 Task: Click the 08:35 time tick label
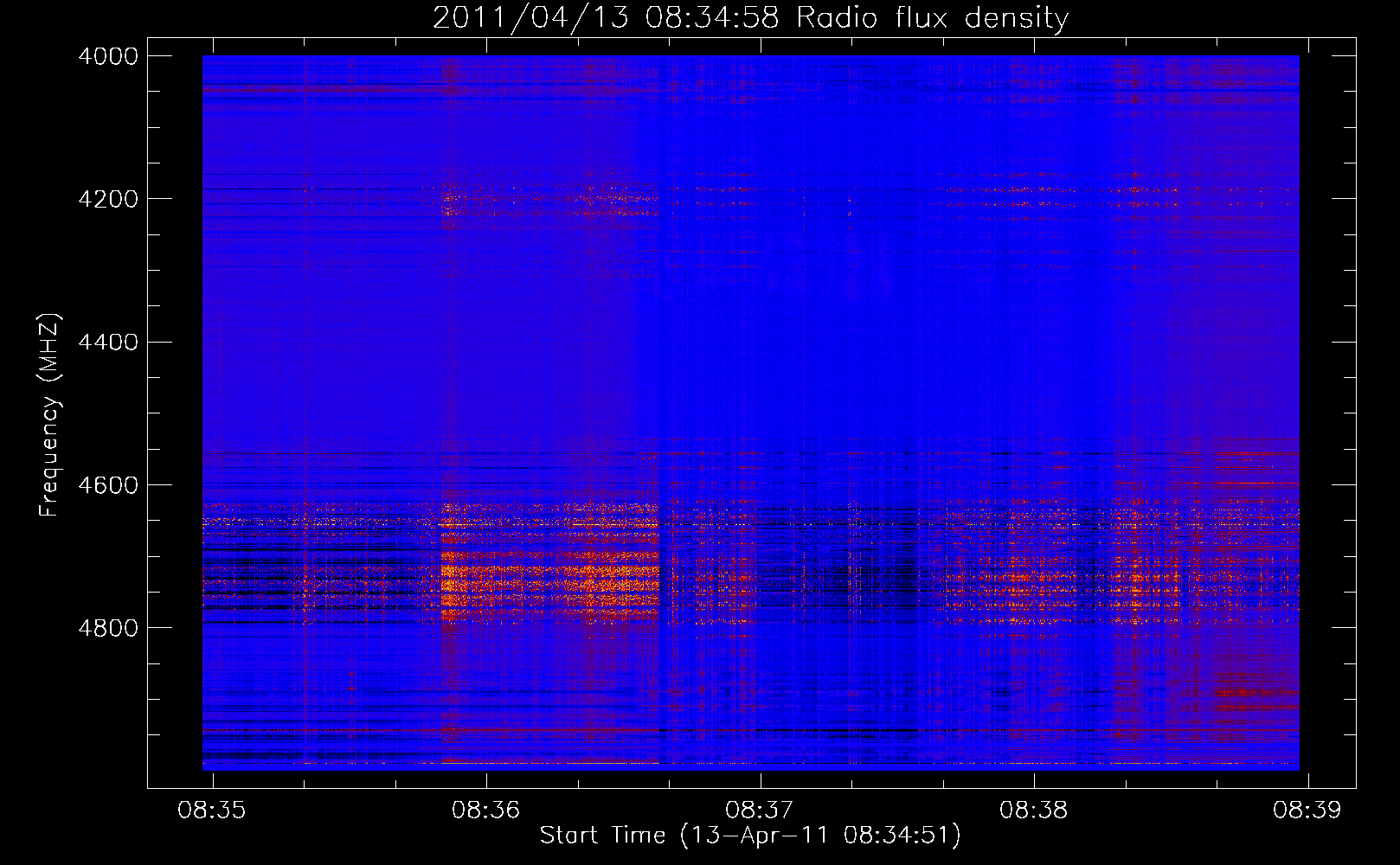[x=212, y=811]
